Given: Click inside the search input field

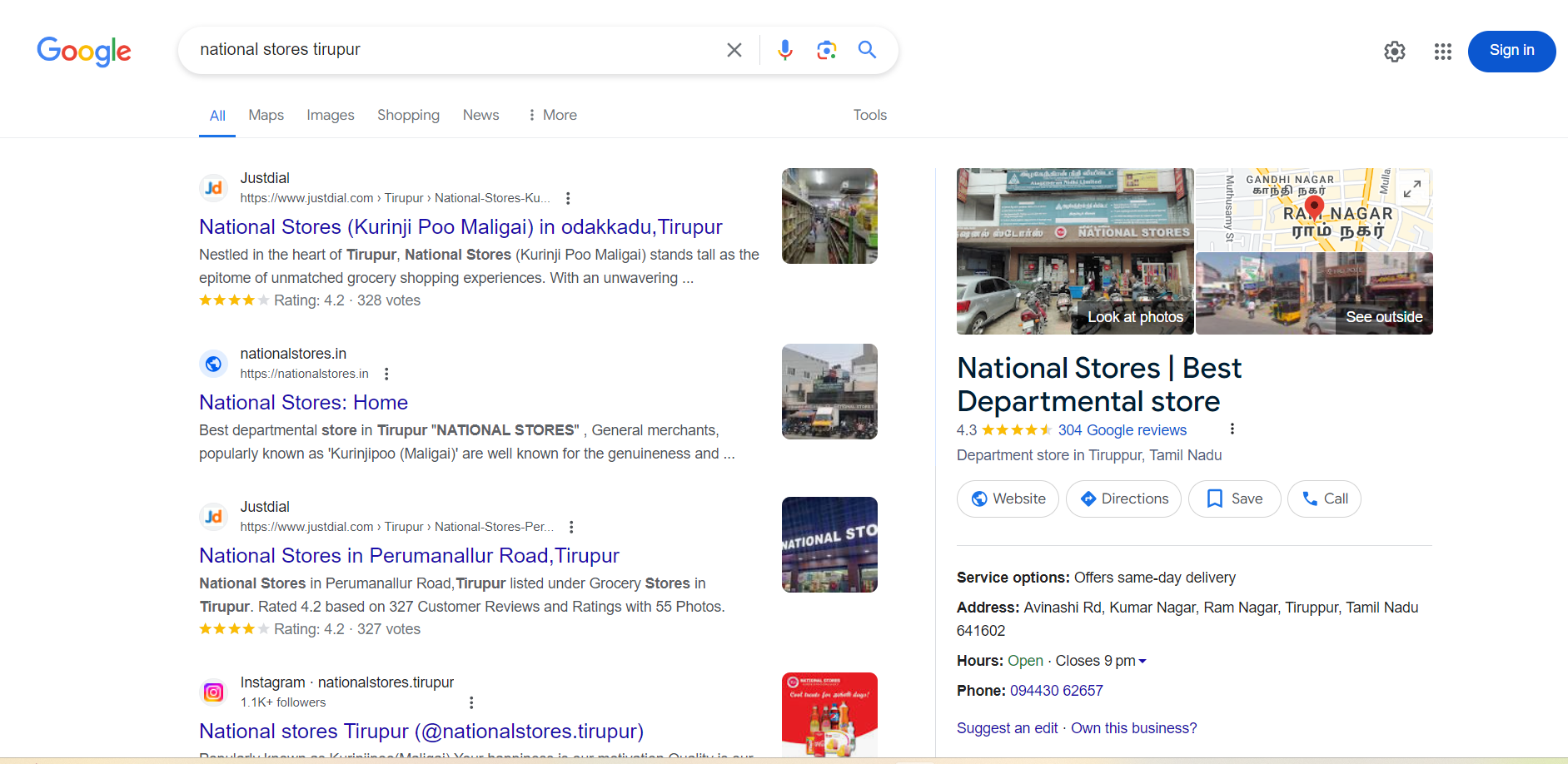Looking at the screenshot, I should pyautogui.click(x=454, y=50).
